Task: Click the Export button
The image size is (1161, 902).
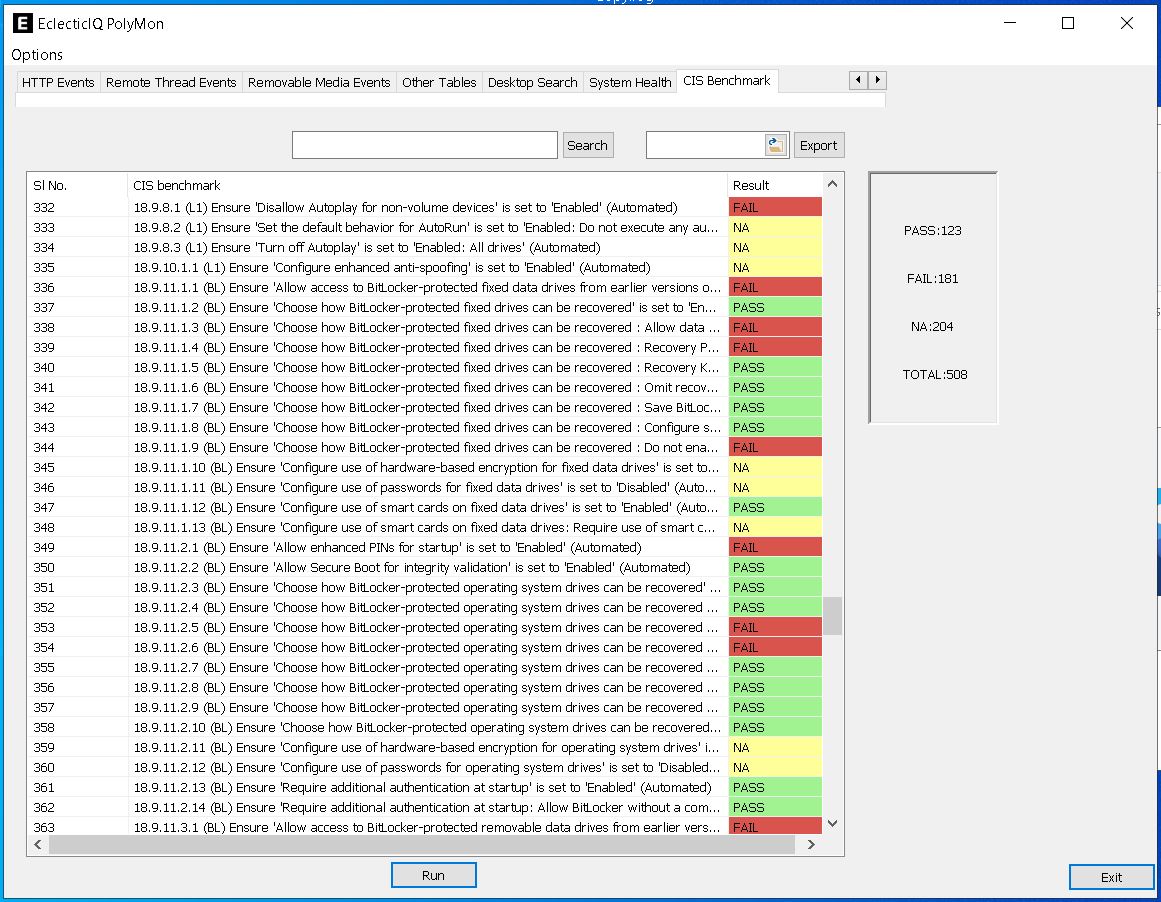Action: (x=818, y=144)
